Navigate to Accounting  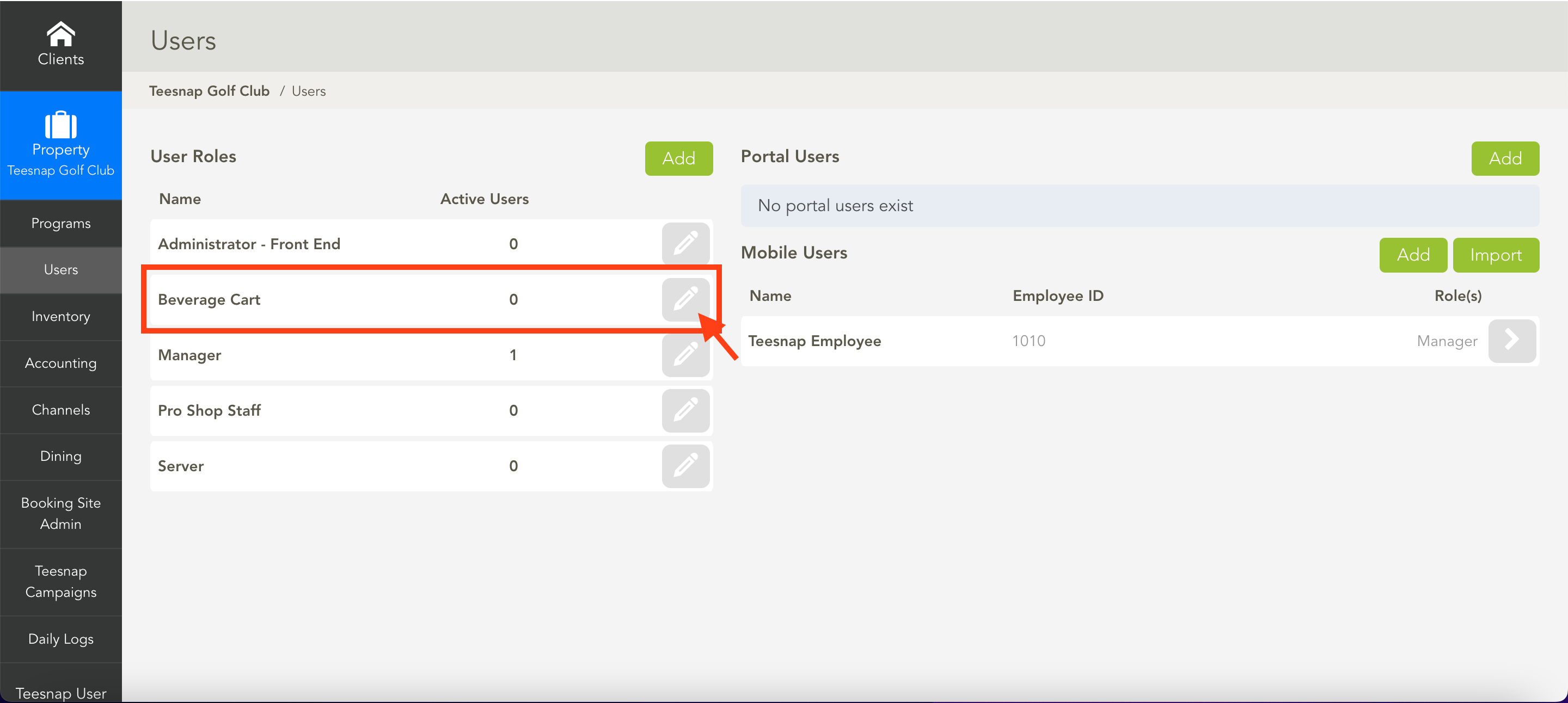coord(61,363)
